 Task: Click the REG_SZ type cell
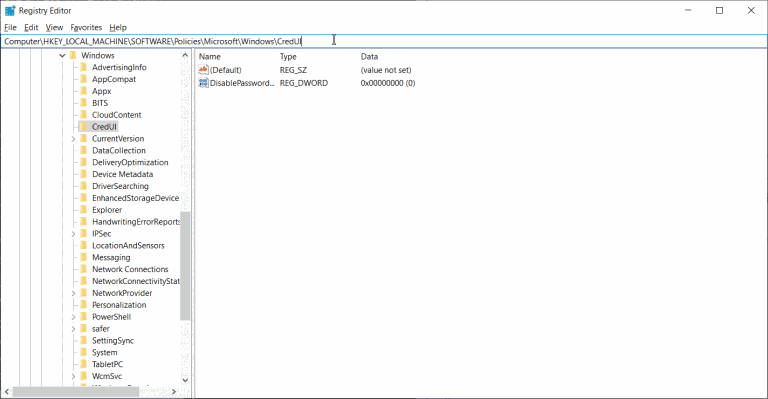pyautogui.click(x=293, y=70)
